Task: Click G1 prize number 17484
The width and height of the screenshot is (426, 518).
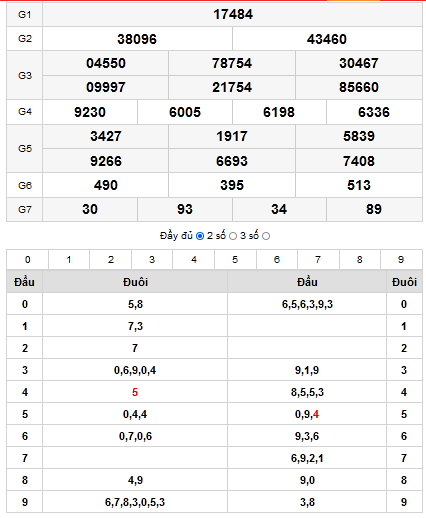Action: (233, 14)
